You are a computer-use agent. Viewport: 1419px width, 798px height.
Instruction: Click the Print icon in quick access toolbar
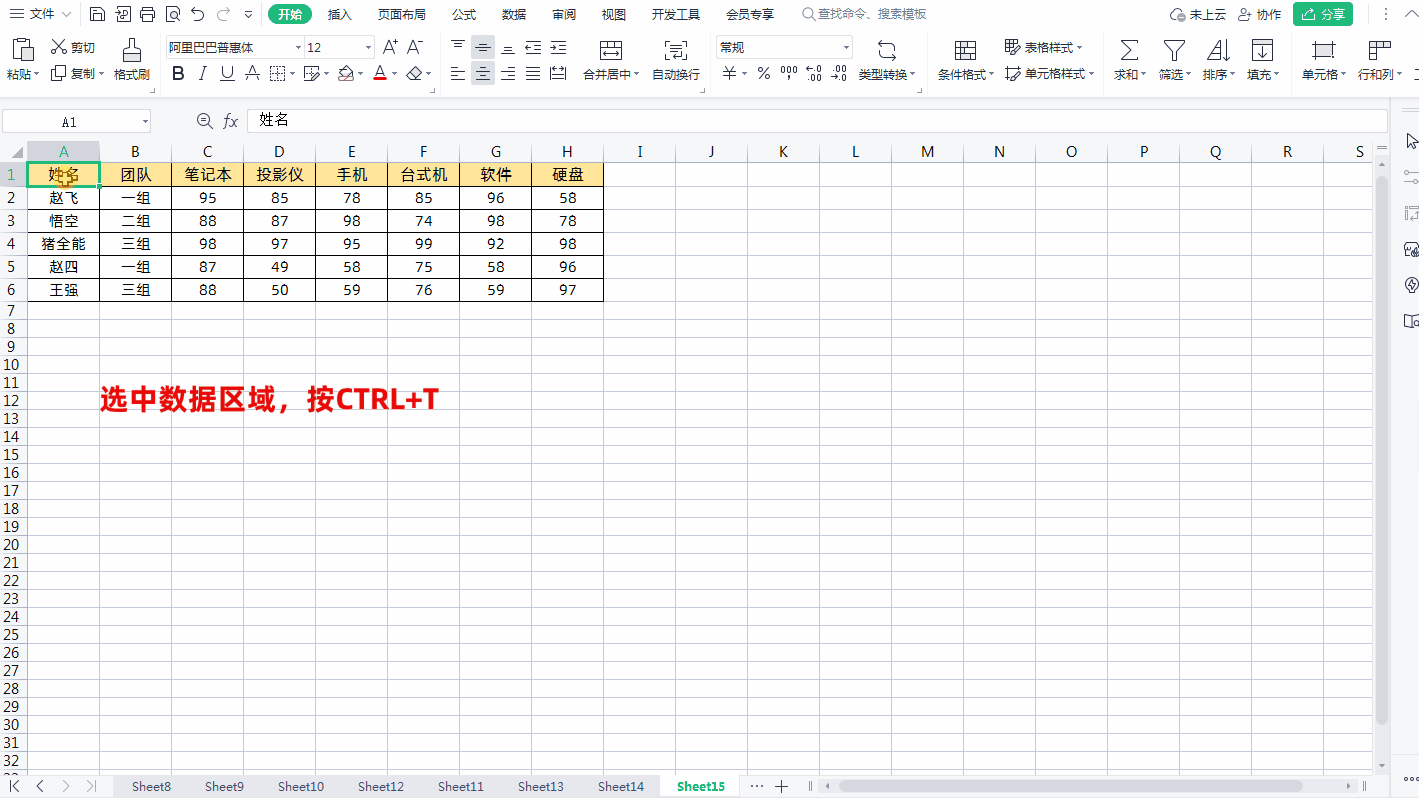(148, 14)
